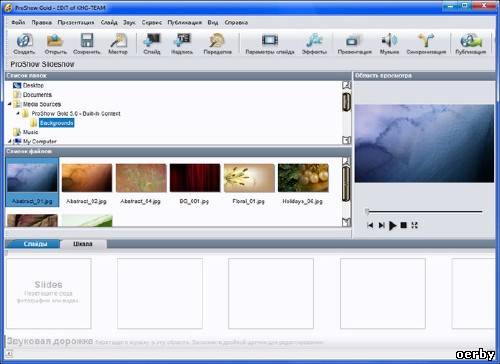The height and width of the screenshot is (364, 500).
Task: Open full-screen preview
Action: (x=414, y=225)
